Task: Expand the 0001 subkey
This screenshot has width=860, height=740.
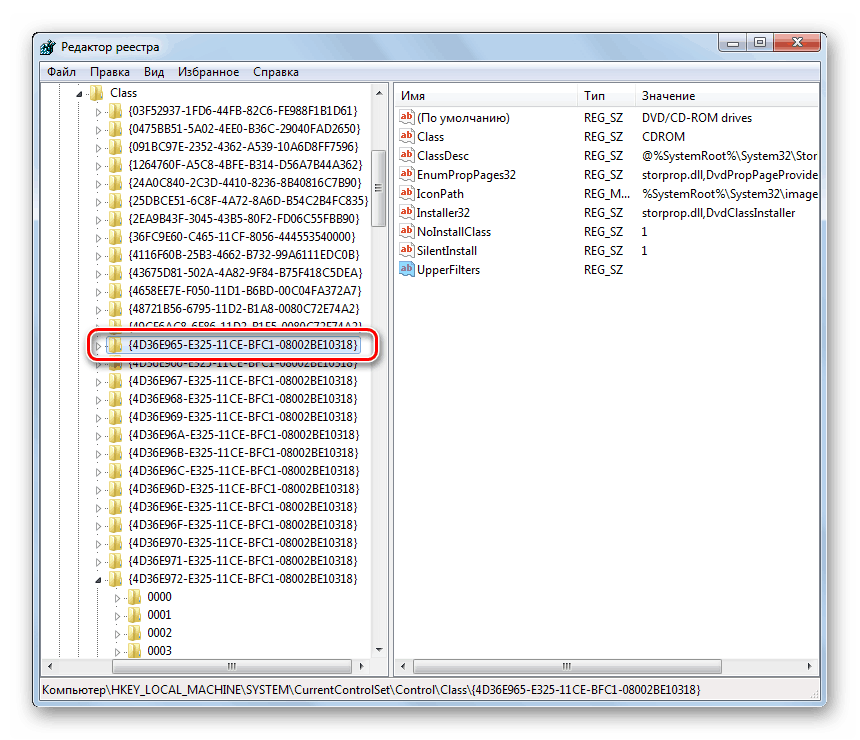Action: tap(117, 616)
